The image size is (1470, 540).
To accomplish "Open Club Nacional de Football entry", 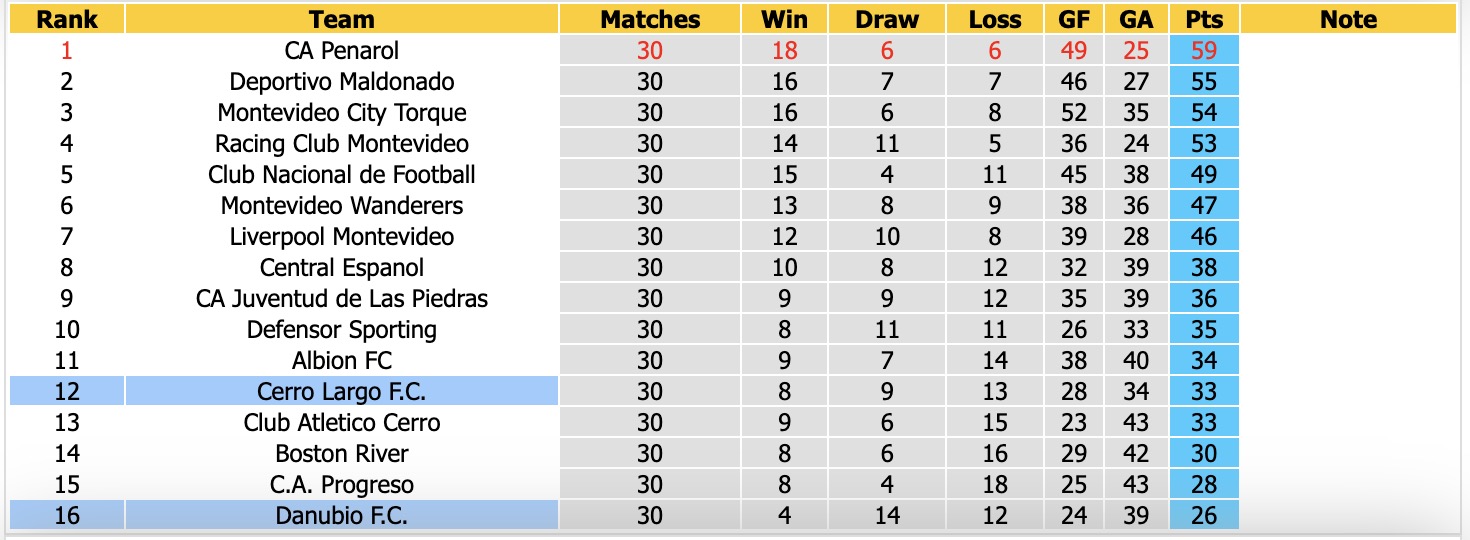I will point(342,174).
